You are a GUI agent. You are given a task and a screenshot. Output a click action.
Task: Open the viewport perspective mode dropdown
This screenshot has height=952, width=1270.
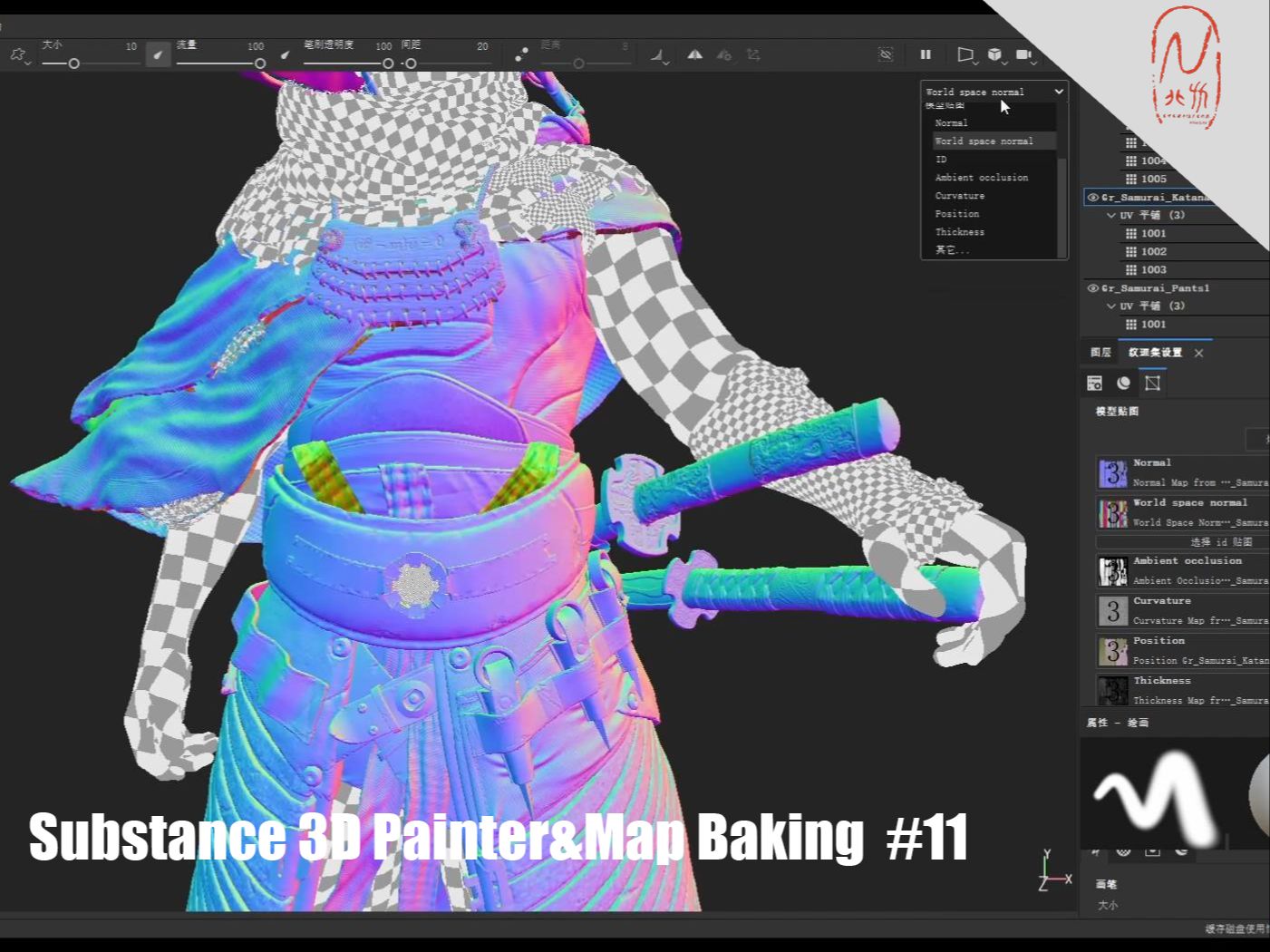click(x=967, y=55)
